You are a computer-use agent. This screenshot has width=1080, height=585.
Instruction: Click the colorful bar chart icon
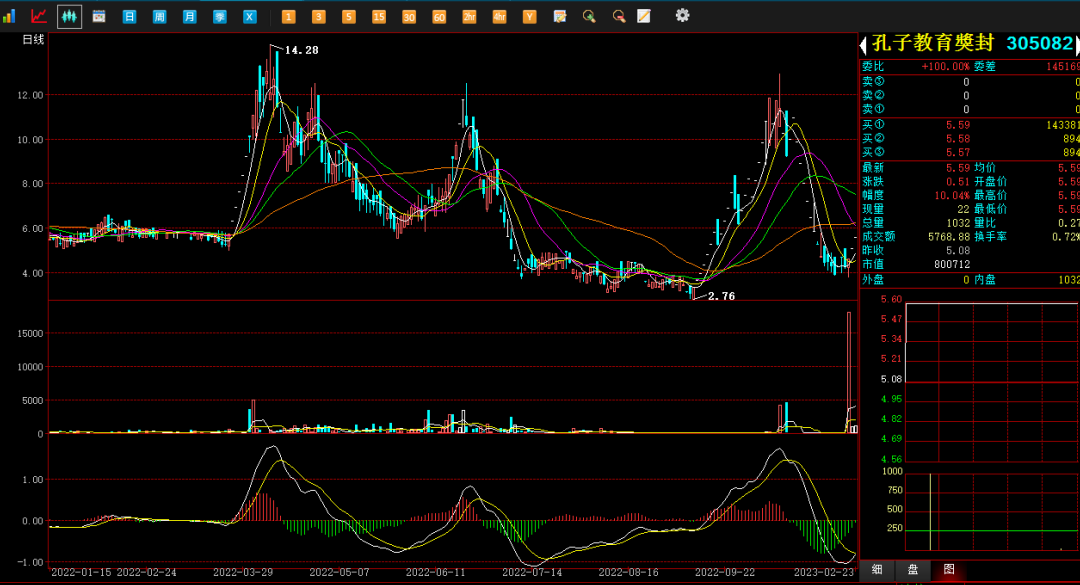tap(10, 16)
